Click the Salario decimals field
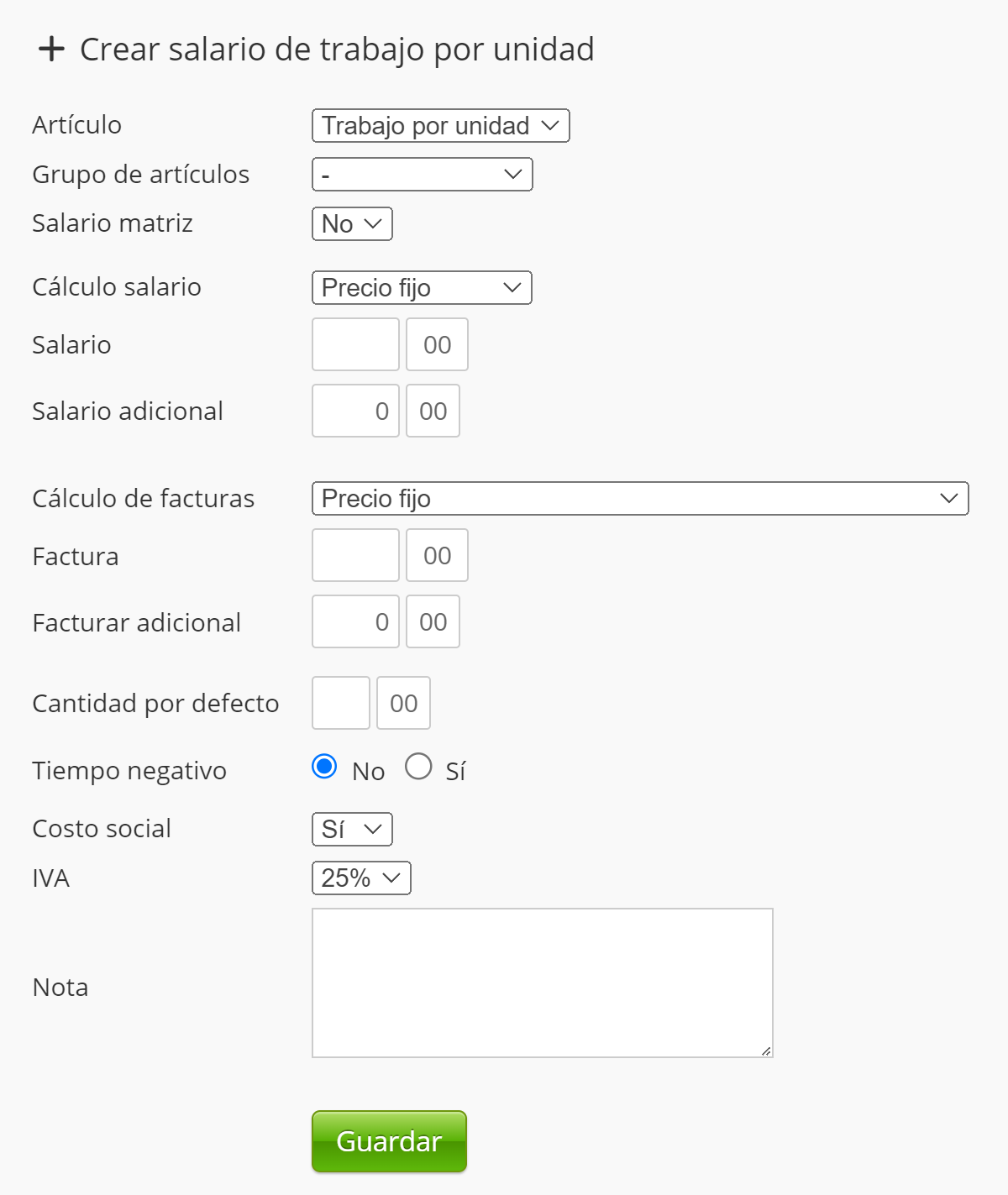Screen dimensions: 1008x1195 coord(437,344)
